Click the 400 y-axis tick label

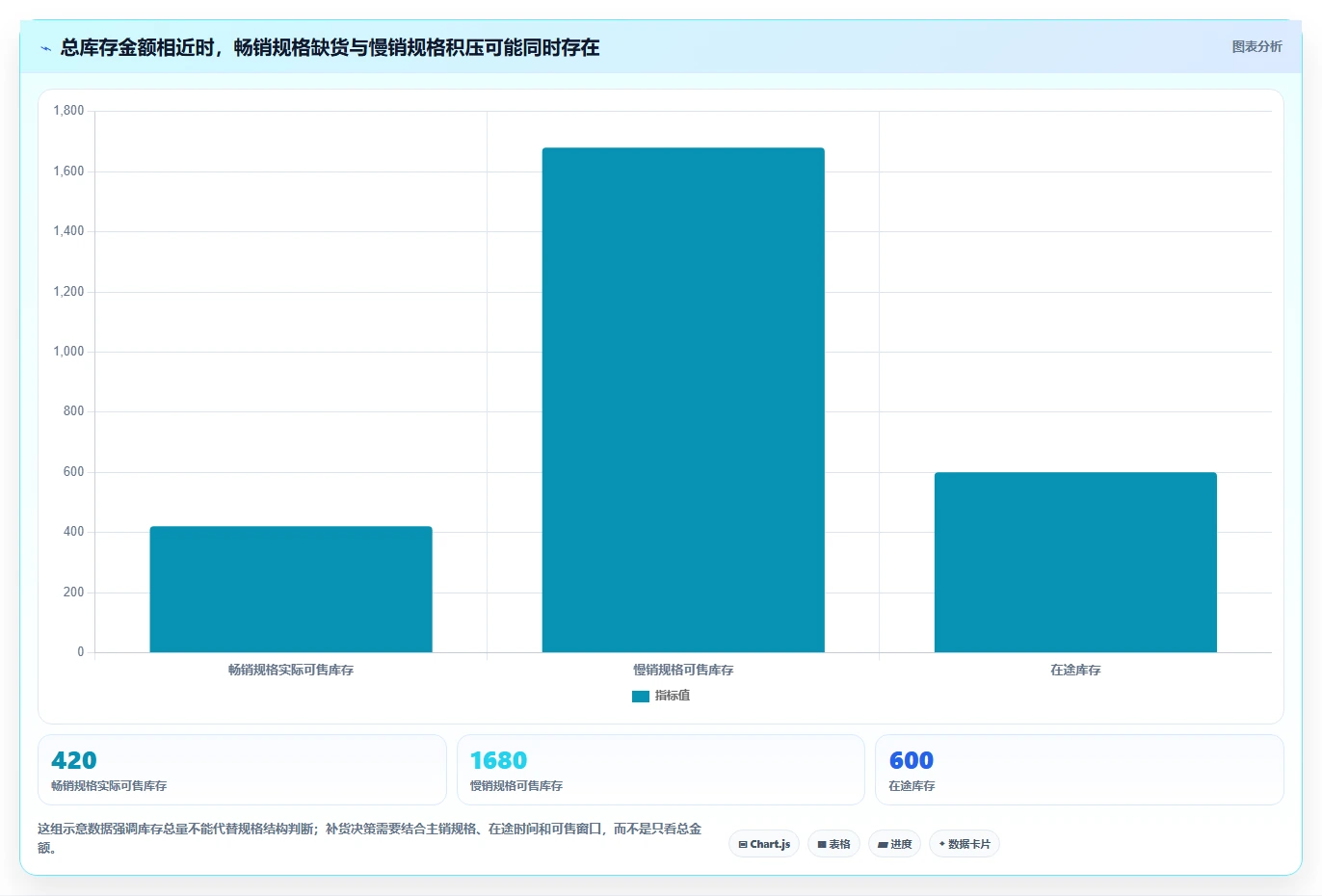(73, 532)
